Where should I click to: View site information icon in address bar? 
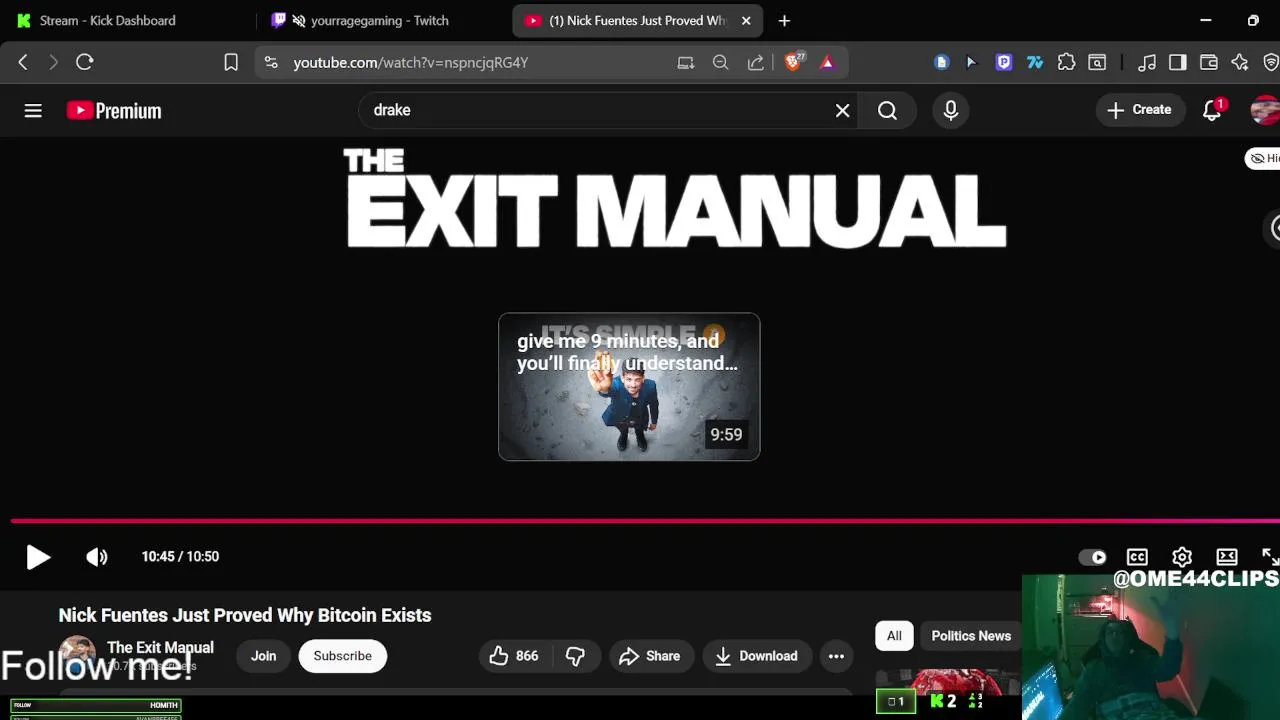[270, 62]
